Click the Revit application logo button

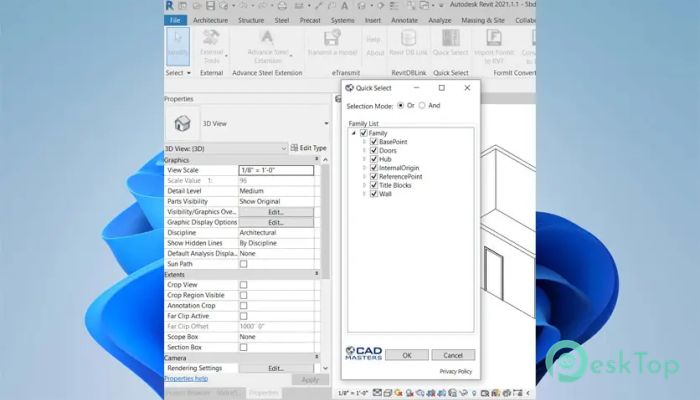170,5
